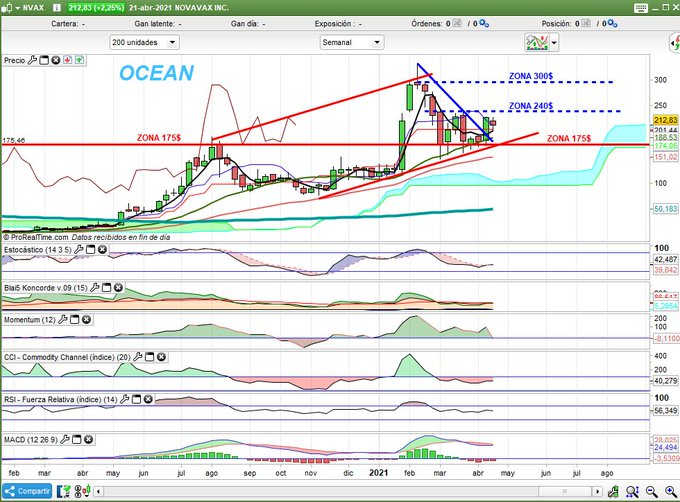Open RSI Fuerza Relativa settings wrench

[124, 399]
